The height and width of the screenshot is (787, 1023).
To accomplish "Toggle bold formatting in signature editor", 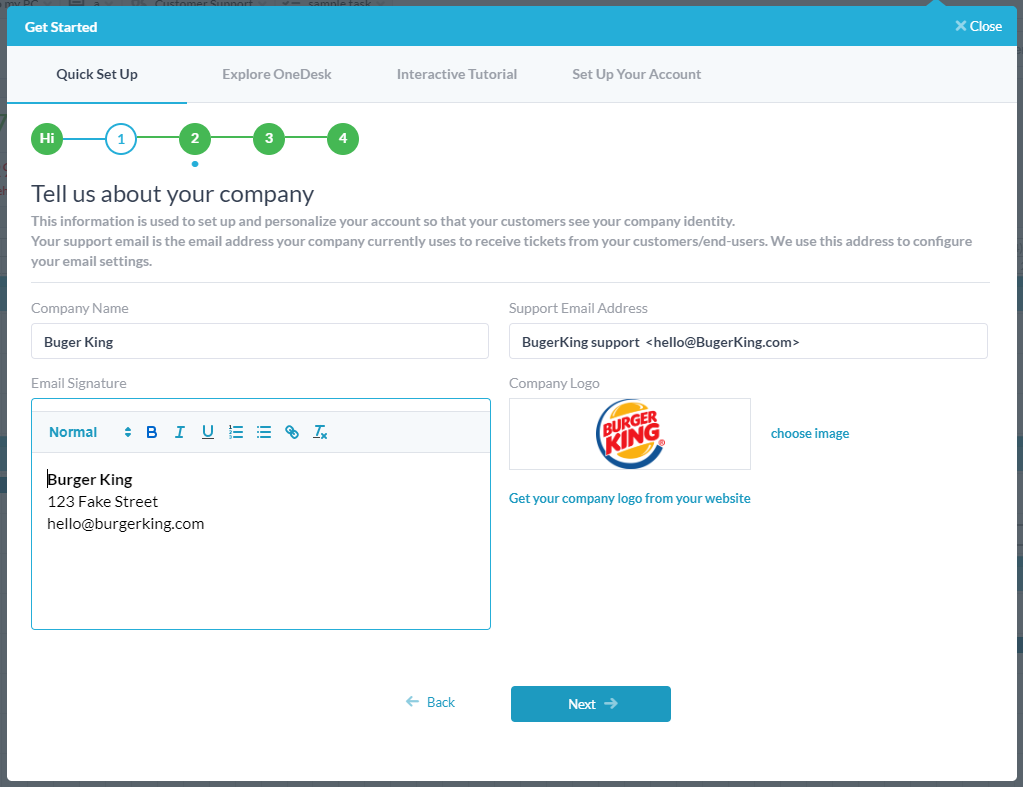I will [151, 432].
